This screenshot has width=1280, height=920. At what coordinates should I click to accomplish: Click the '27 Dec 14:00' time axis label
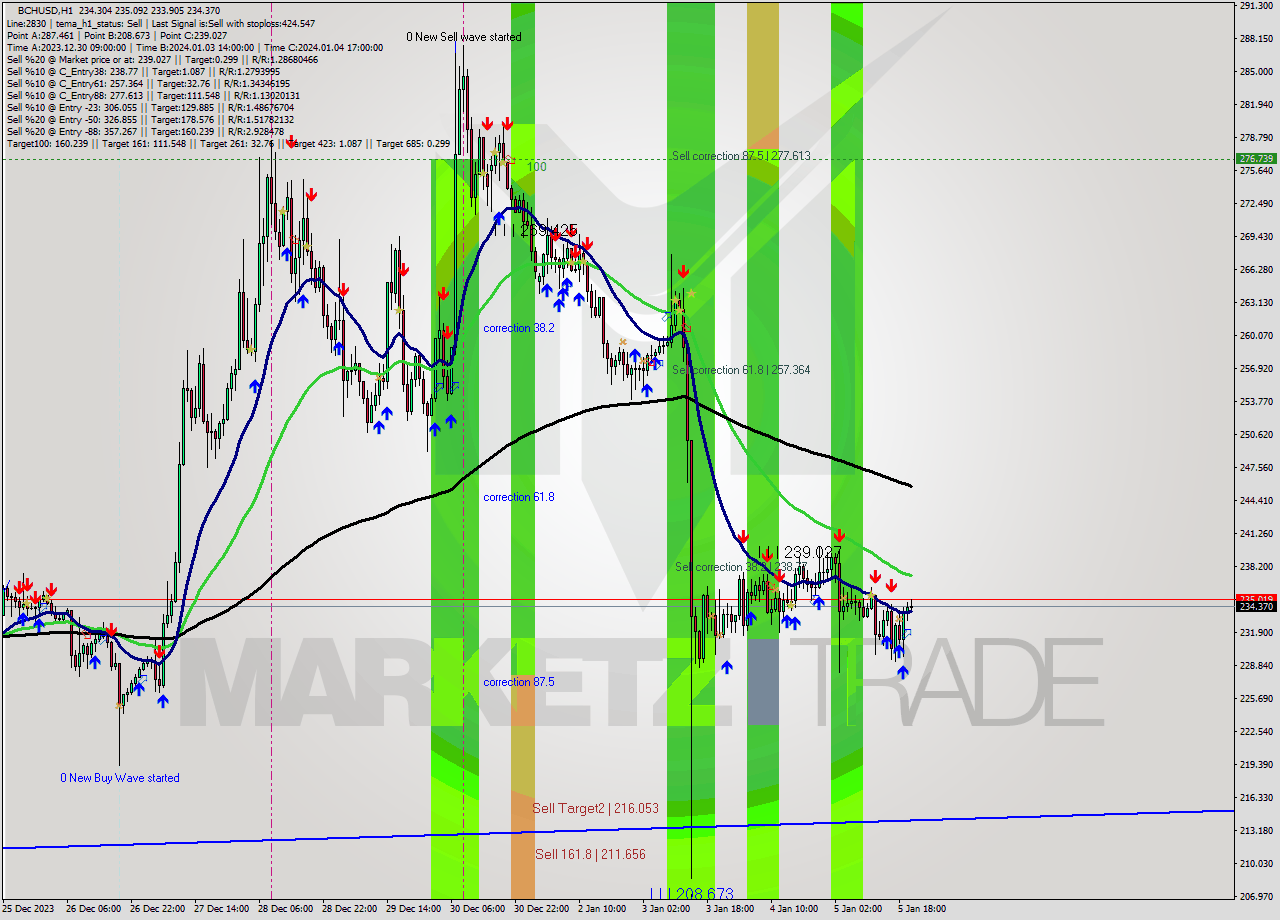coord(221,909)
